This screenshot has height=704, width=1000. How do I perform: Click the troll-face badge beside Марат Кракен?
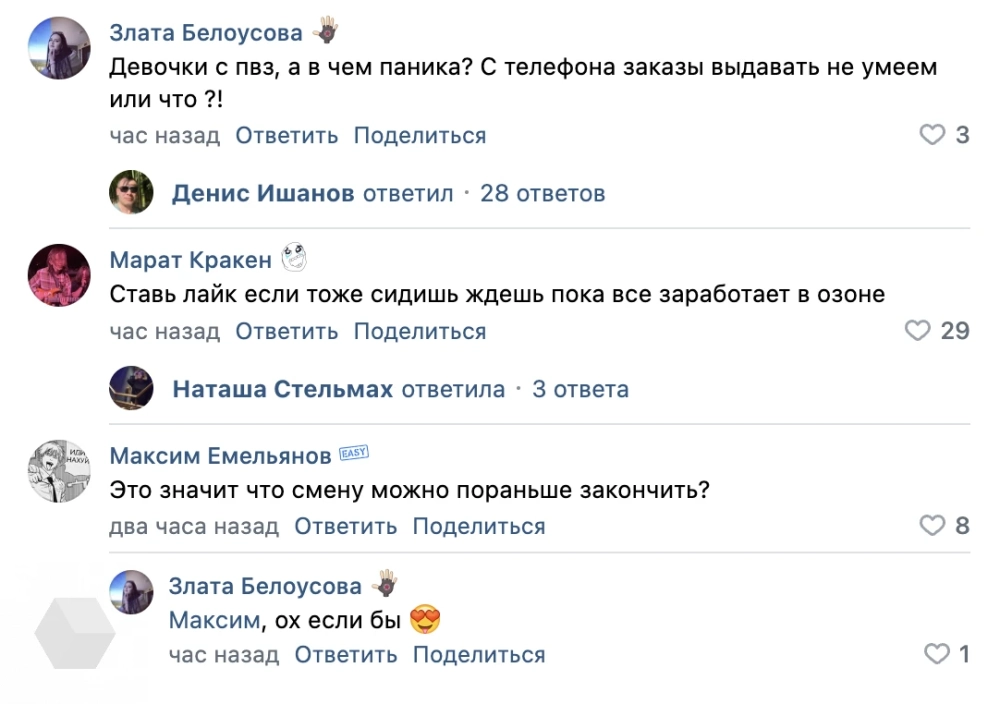(293, 258)
